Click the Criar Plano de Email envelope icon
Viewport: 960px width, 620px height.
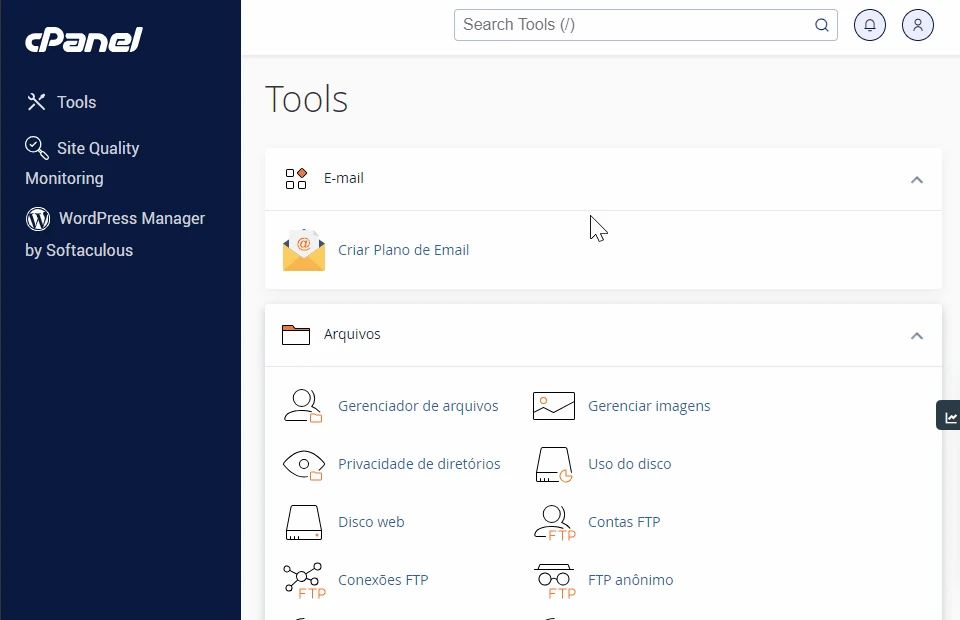[x=304, y=250]
